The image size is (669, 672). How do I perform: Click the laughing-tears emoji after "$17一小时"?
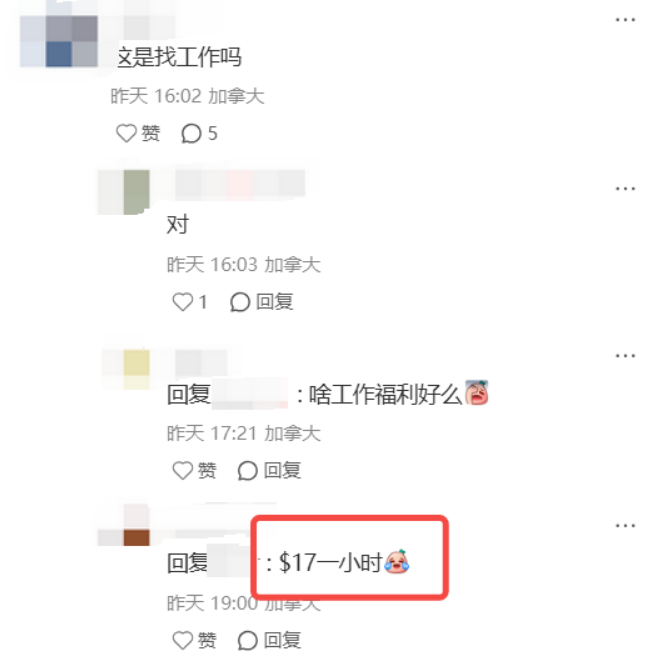(396, 561)
